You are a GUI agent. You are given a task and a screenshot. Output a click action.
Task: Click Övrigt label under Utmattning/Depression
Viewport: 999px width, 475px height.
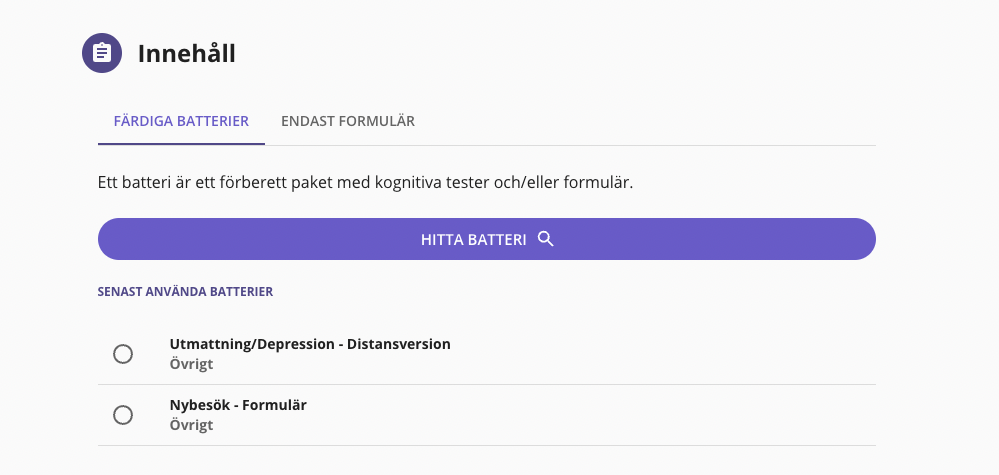tap(191, 364)
